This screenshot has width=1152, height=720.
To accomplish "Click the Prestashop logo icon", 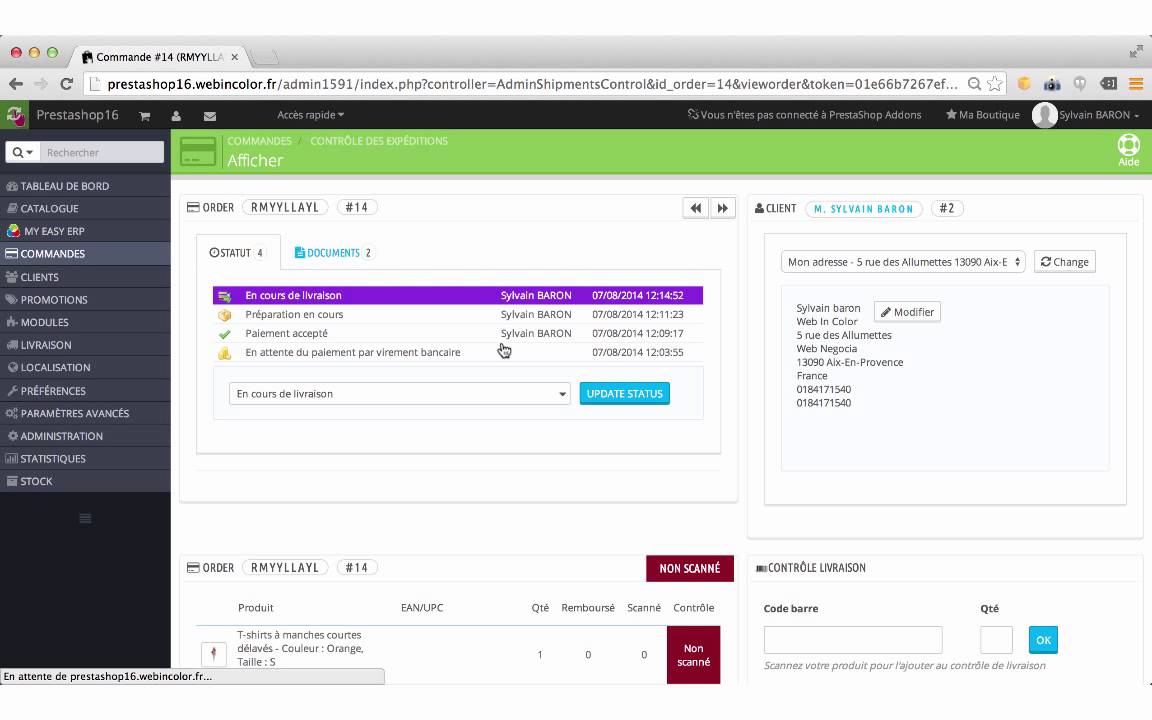I will pos(15,115).
